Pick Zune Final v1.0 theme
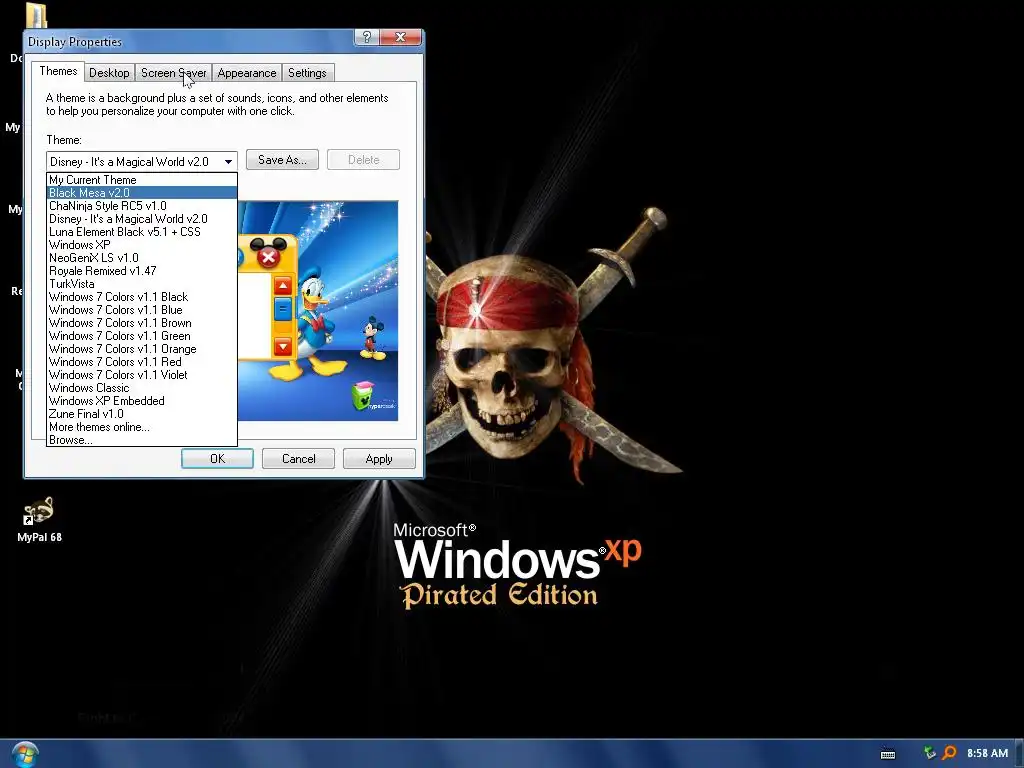Image resolution: width=1024 pixels, height=768 pixels. click(x=142, y=414)
